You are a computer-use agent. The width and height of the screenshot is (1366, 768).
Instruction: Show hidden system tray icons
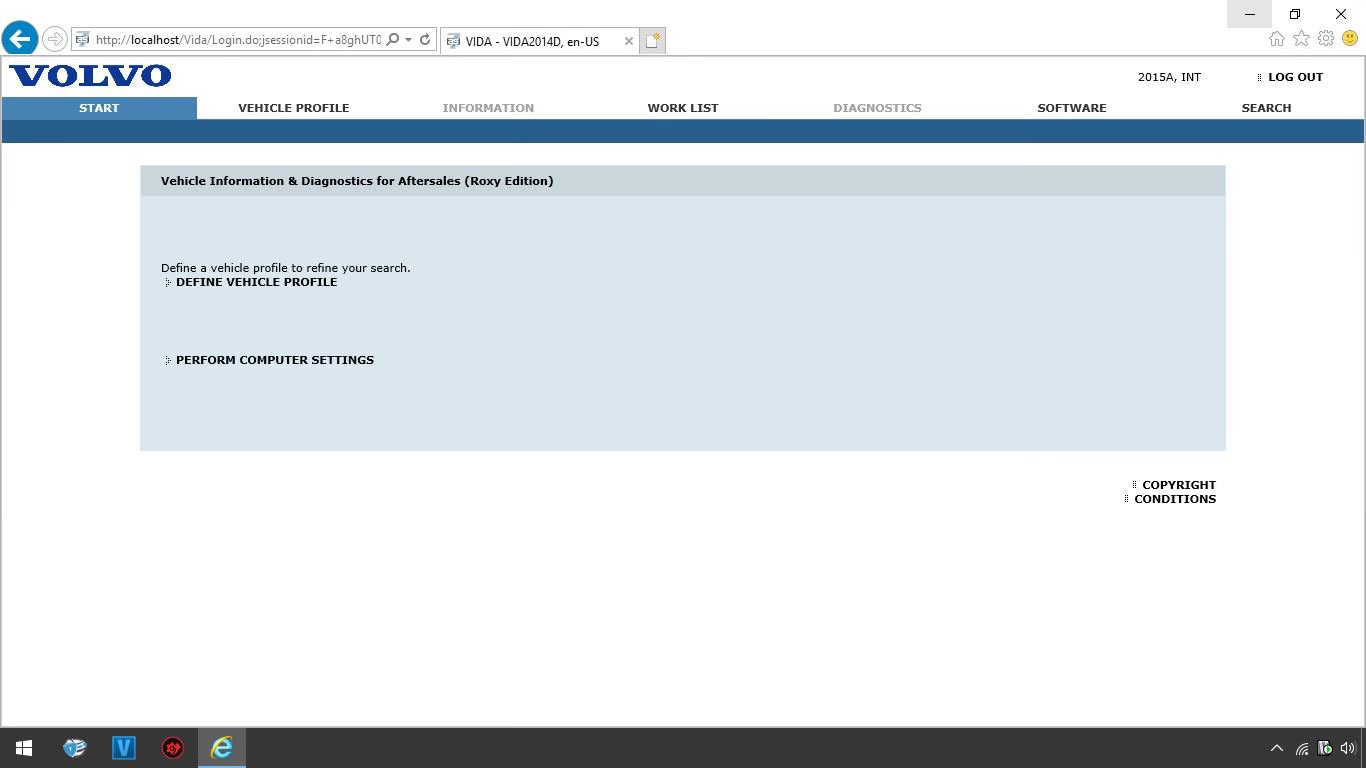tap(1277, 748)
